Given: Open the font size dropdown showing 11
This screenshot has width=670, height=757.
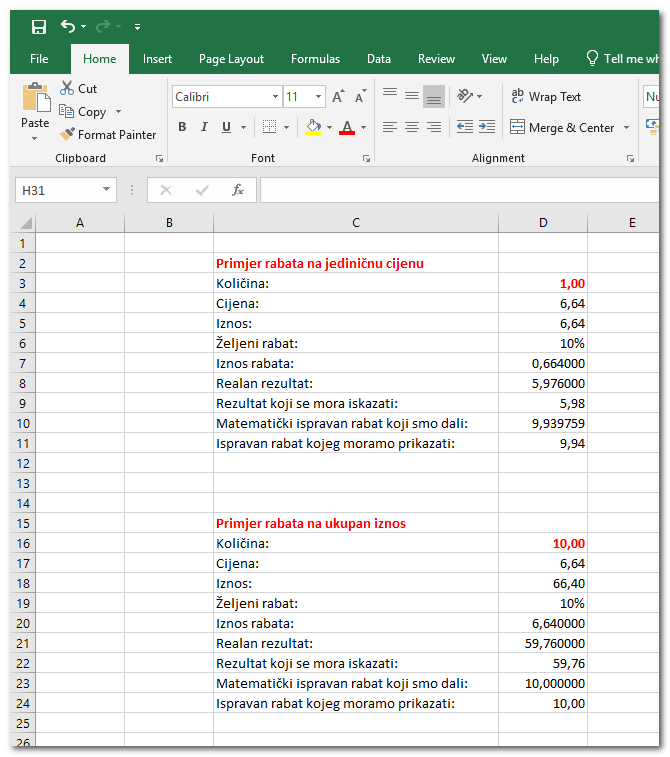Looking at the screenshot, I should [319, 97].
